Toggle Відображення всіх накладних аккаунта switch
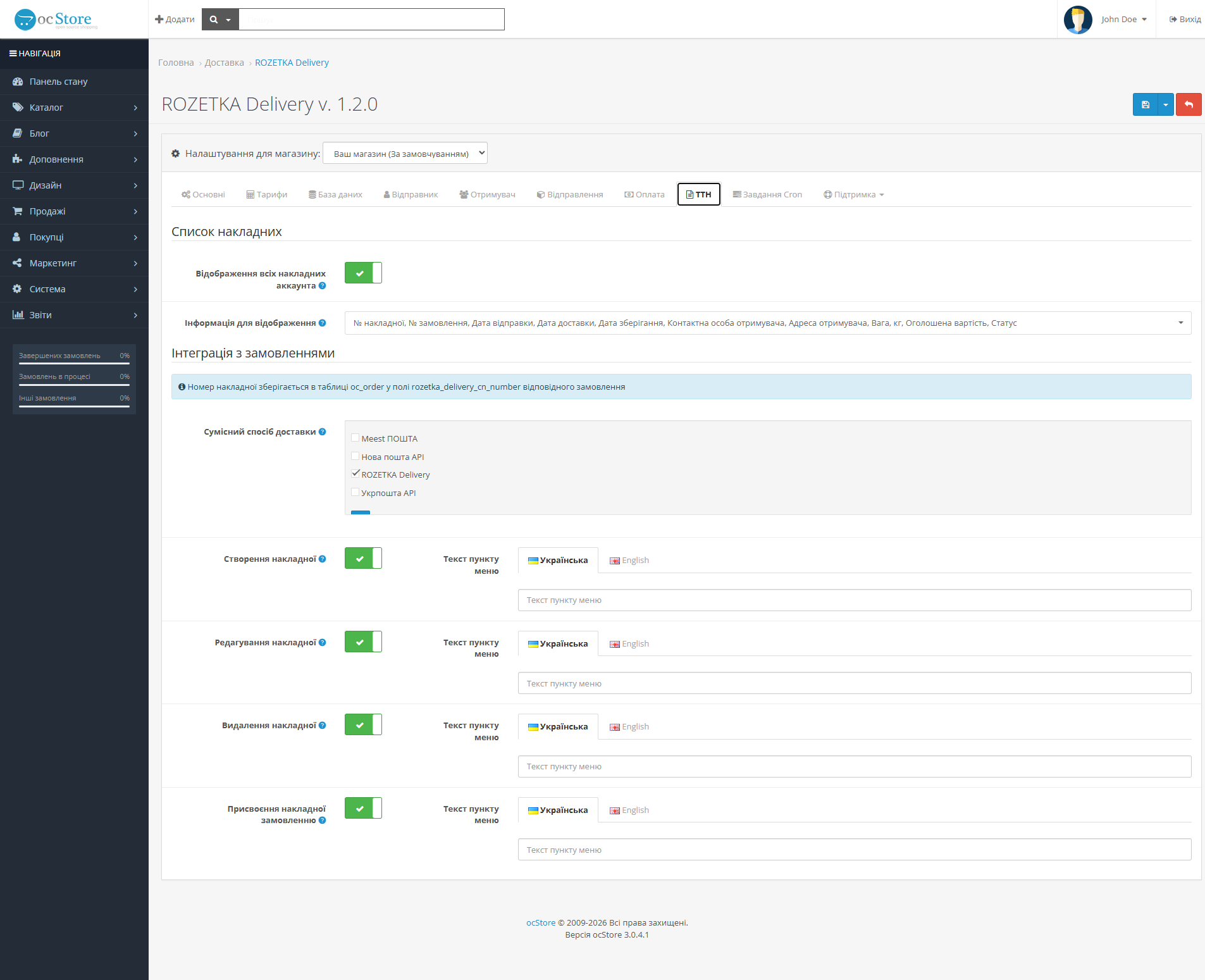Viewport: 1205px width, 980px height. tap(363, 273)
